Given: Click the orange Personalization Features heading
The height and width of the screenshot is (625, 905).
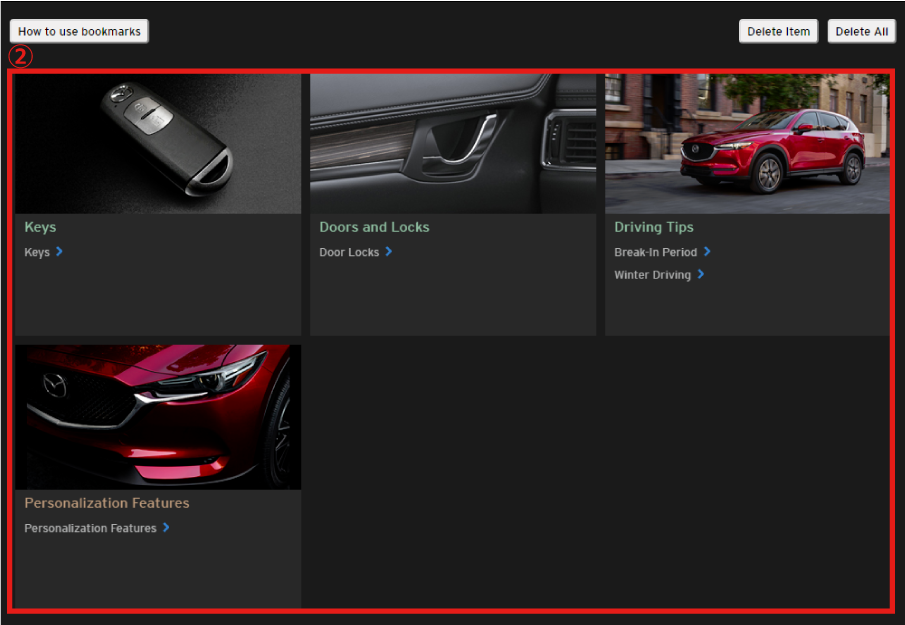Looking at the screenshot, I should [107, 503].
